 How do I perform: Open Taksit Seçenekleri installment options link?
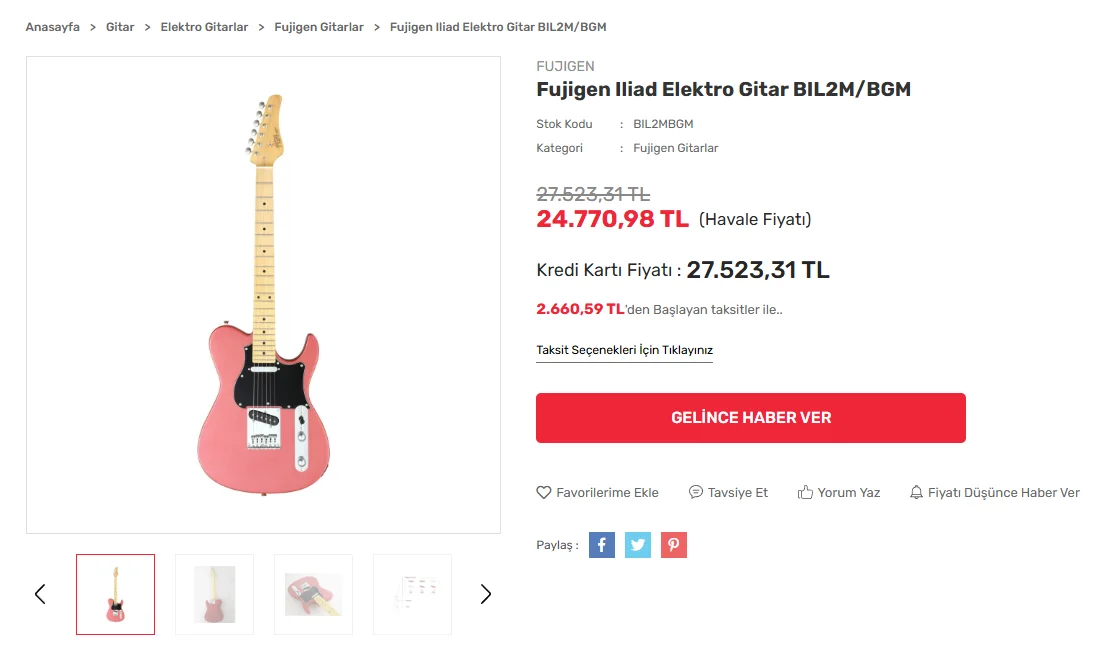[624, 350]
